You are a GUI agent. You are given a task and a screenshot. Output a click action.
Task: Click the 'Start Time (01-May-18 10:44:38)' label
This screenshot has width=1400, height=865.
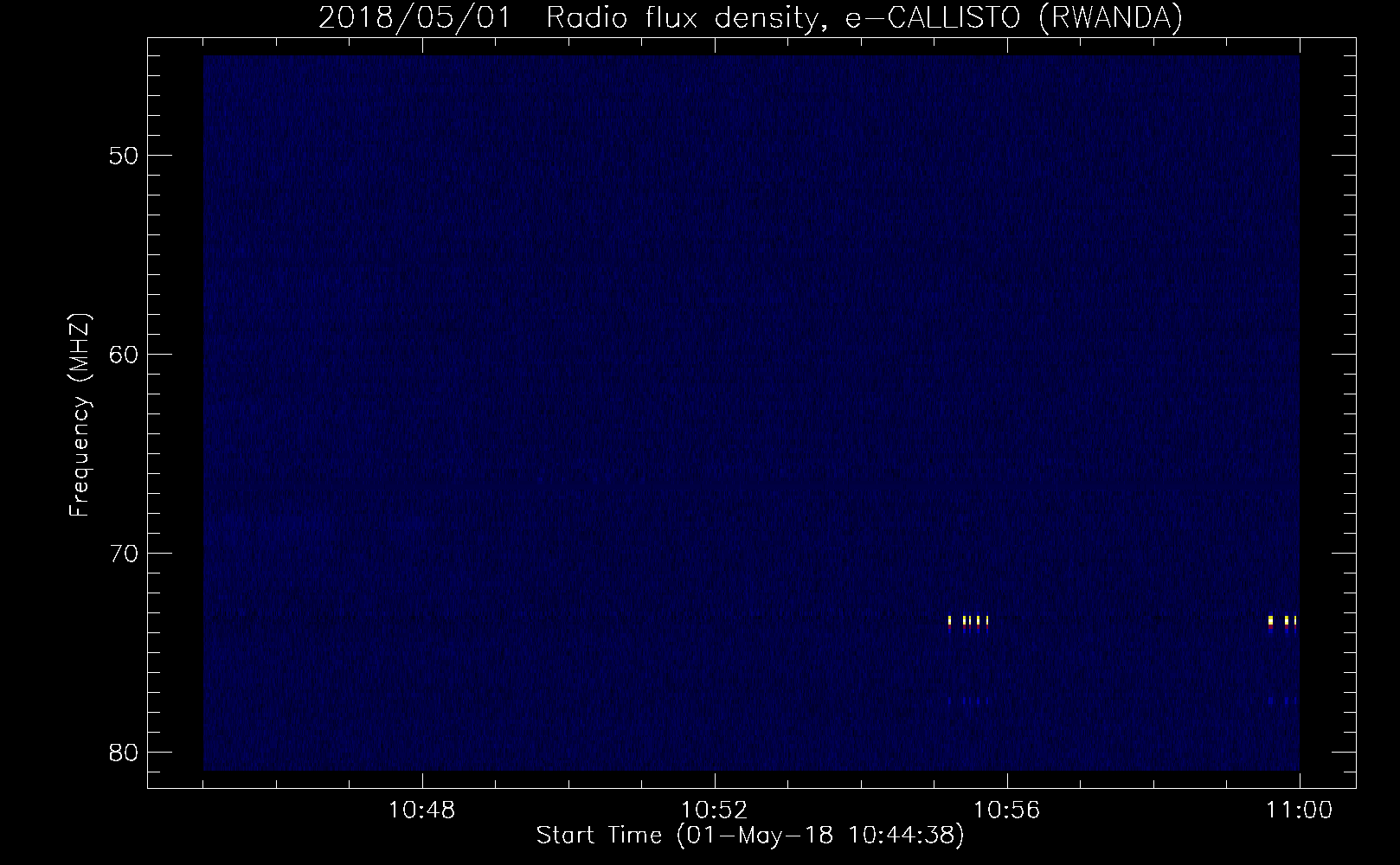(750, 836)
